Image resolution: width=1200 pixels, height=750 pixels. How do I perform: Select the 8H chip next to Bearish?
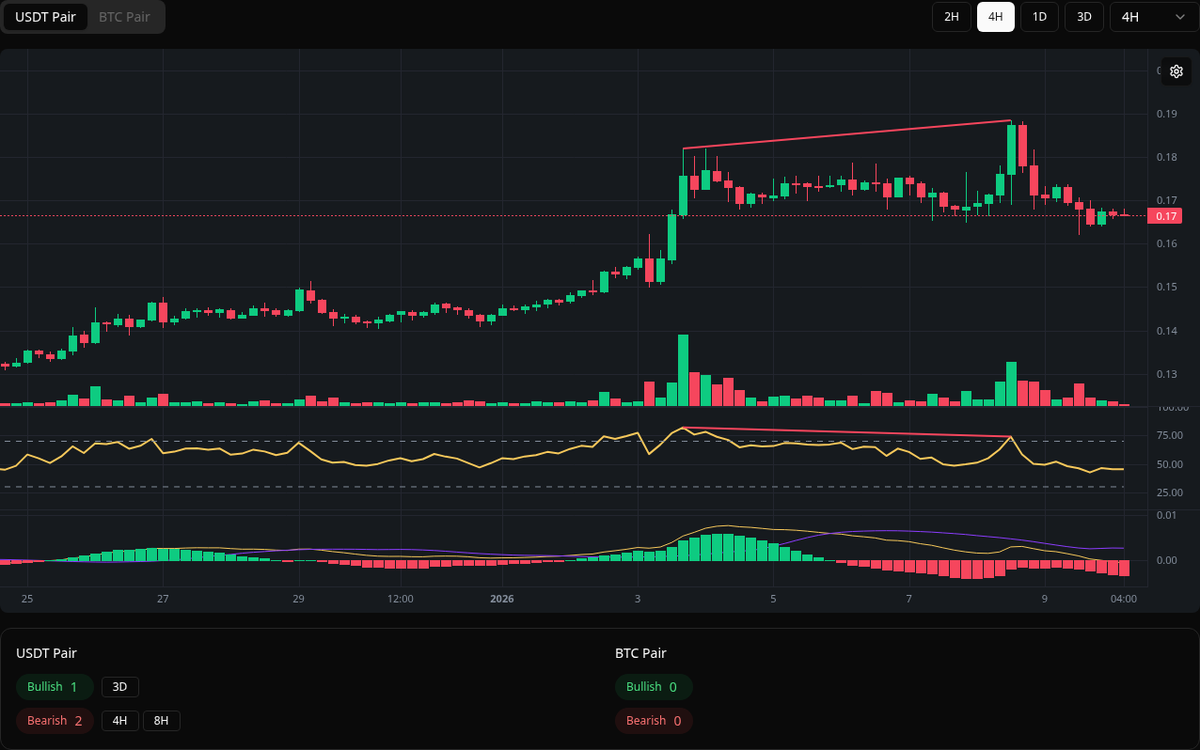point(160,720)
